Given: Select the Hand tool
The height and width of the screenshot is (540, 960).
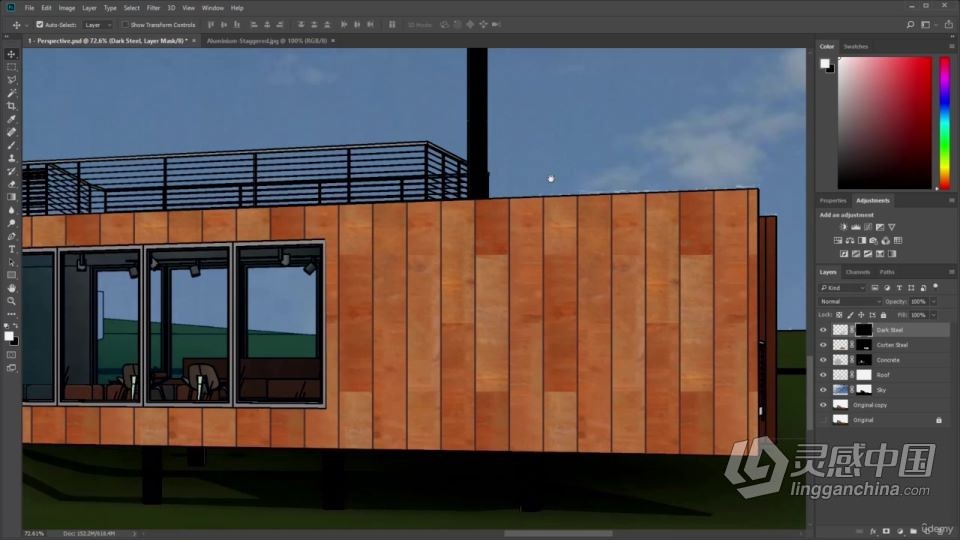Looking at the screenshot, I should [x=11, y=288].
